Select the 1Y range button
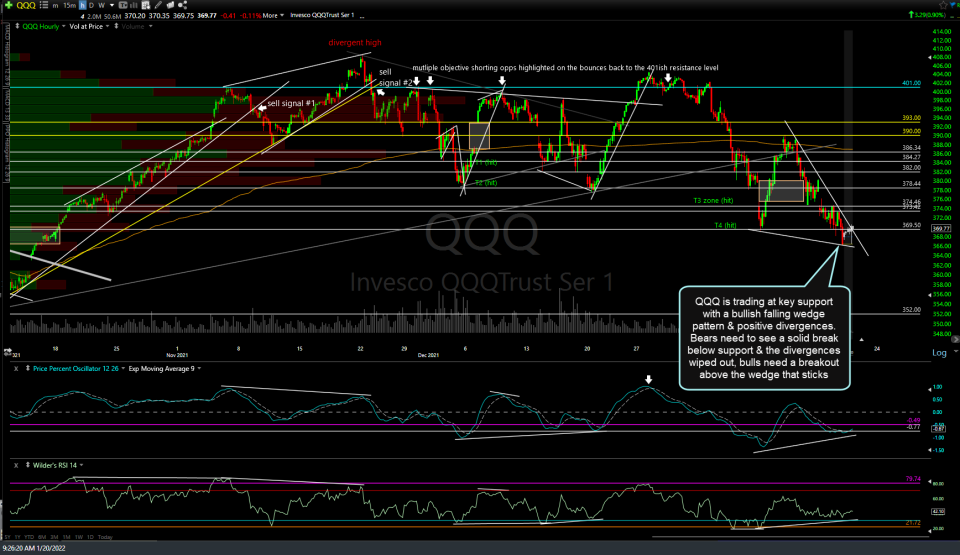This screenshot has height=555, width=960. pos(18,537)
